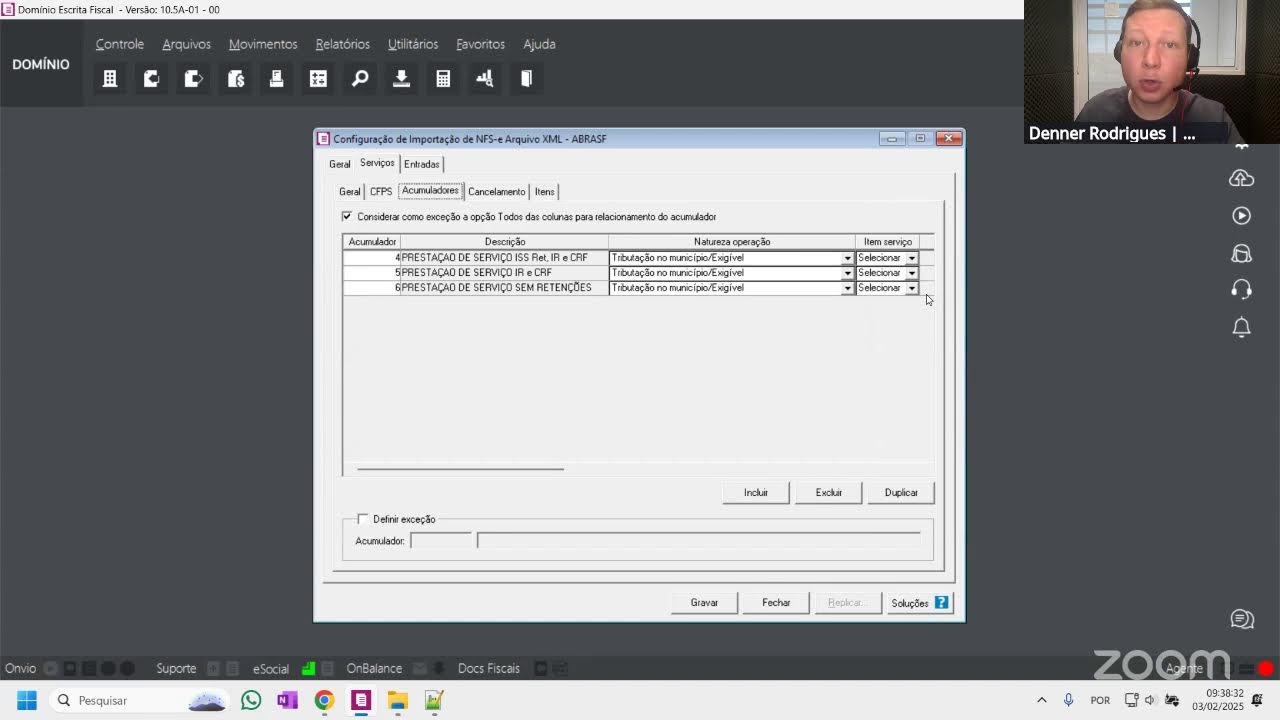Open Google Chrome from the taskbar
The height and width of the screenshot is (720, 1280).
coord(324,700)
